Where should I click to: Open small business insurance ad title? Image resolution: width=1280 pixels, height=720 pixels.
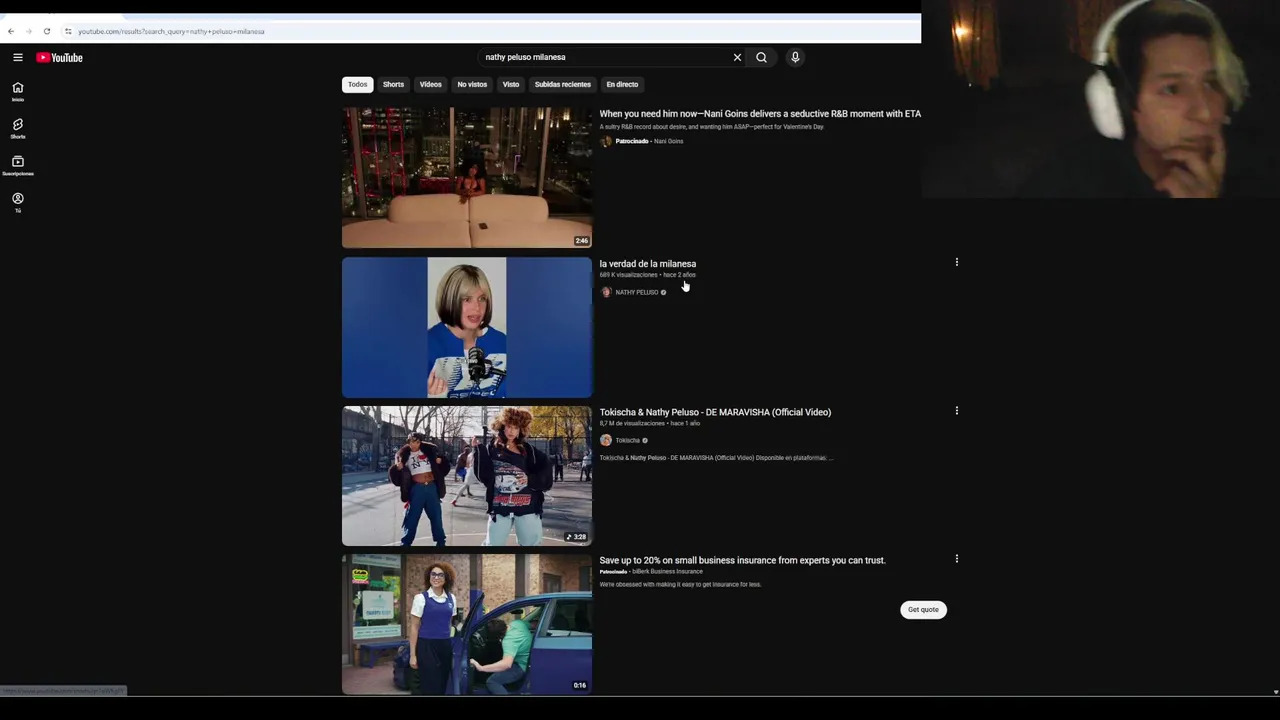click(742, 560)
